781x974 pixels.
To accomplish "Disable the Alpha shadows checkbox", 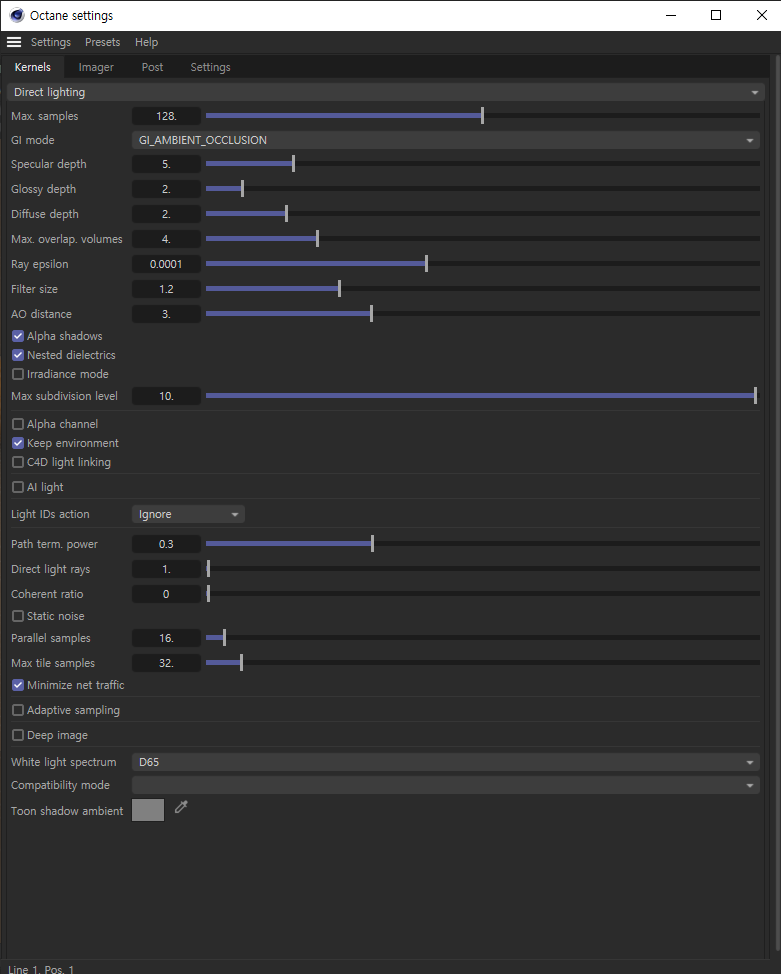I will click(18, 336).
